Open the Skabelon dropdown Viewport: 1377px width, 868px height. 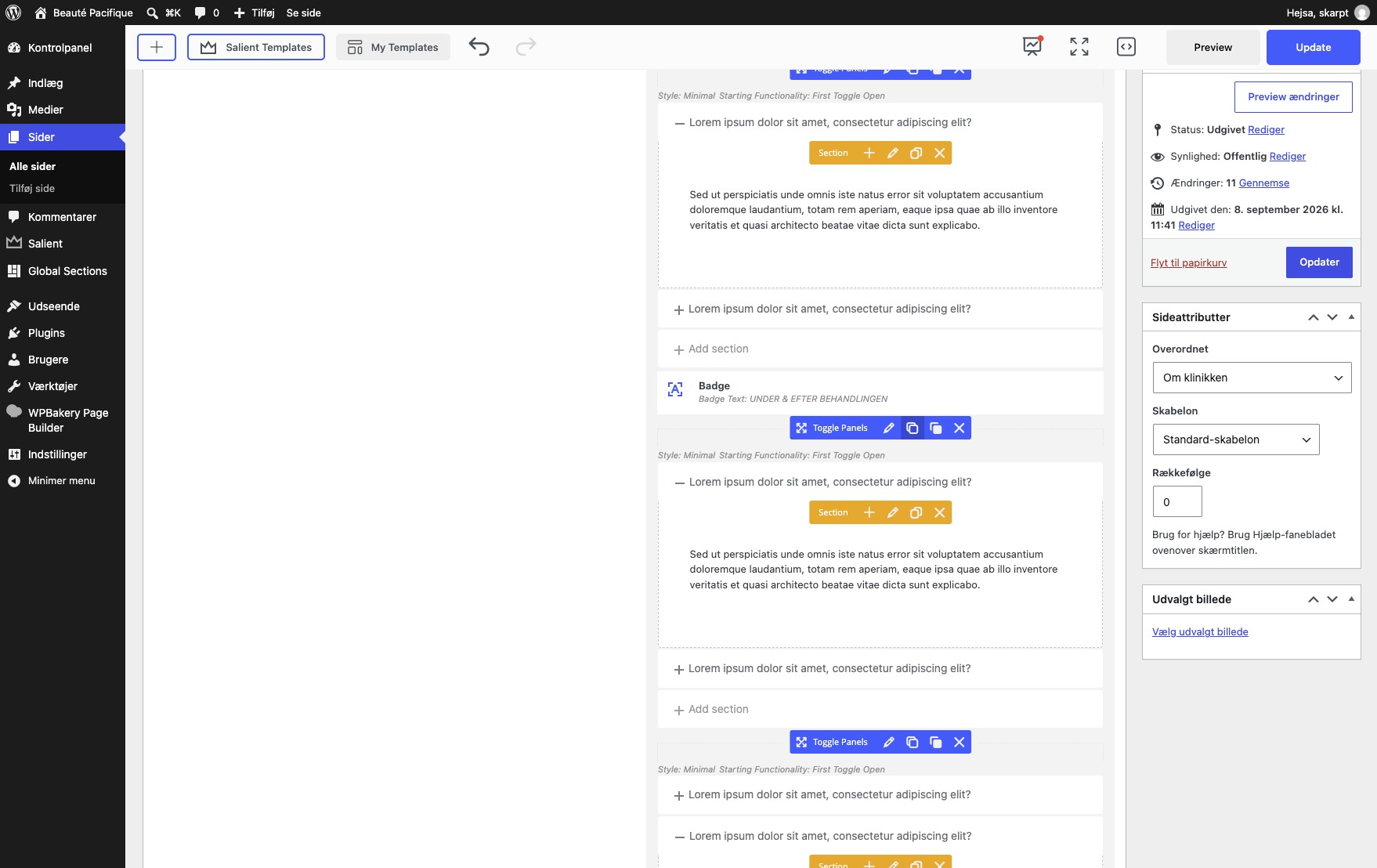[x=1235, y=439]
